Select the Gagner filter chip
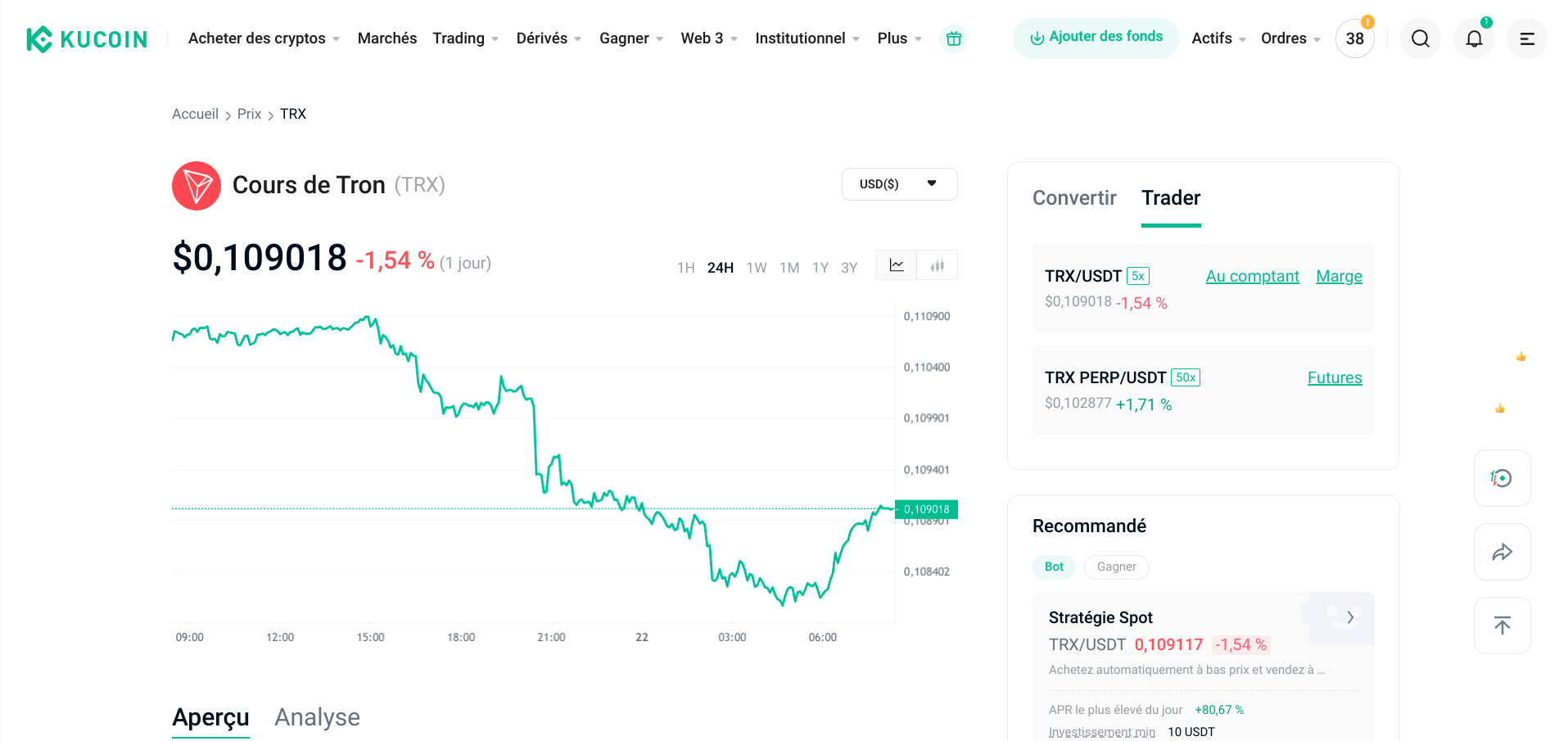This screenshot has width=1568, height=741. [x=1117, y=567]
